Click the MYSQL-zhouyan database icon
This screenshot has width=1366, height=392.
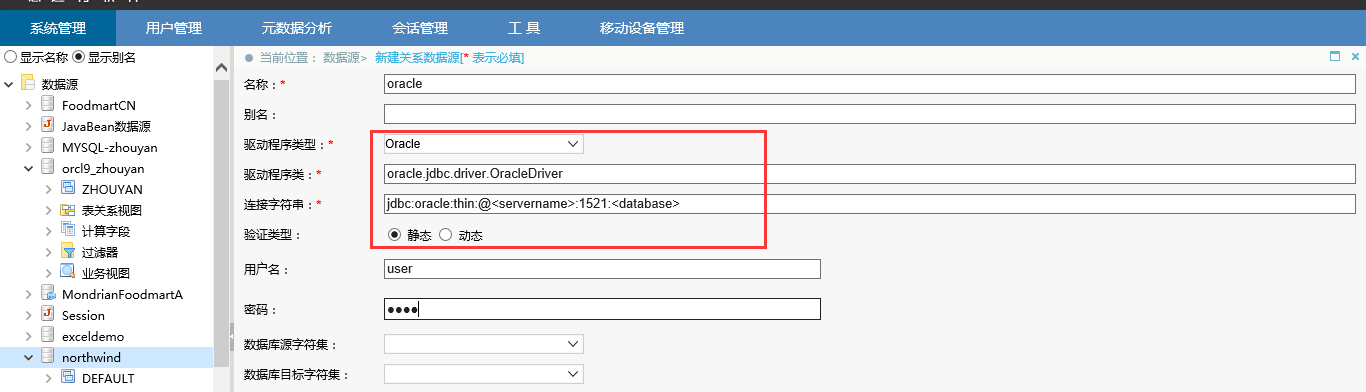click(47, 147)
